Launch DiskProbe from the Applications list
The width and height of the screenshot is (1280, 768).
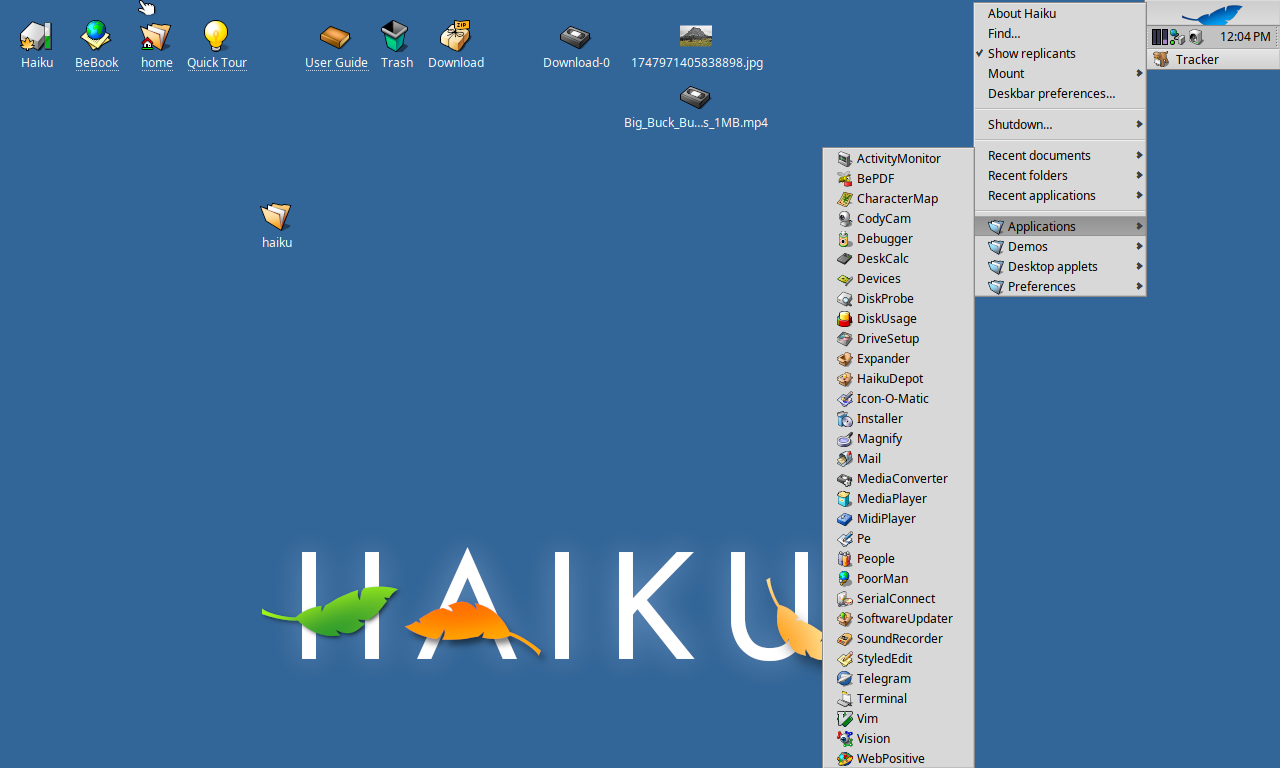click(898, 298)
